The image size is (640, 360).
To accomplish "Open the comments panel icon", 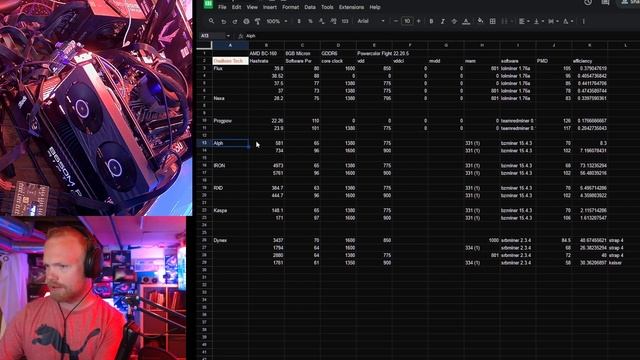I will click(605, 2).
